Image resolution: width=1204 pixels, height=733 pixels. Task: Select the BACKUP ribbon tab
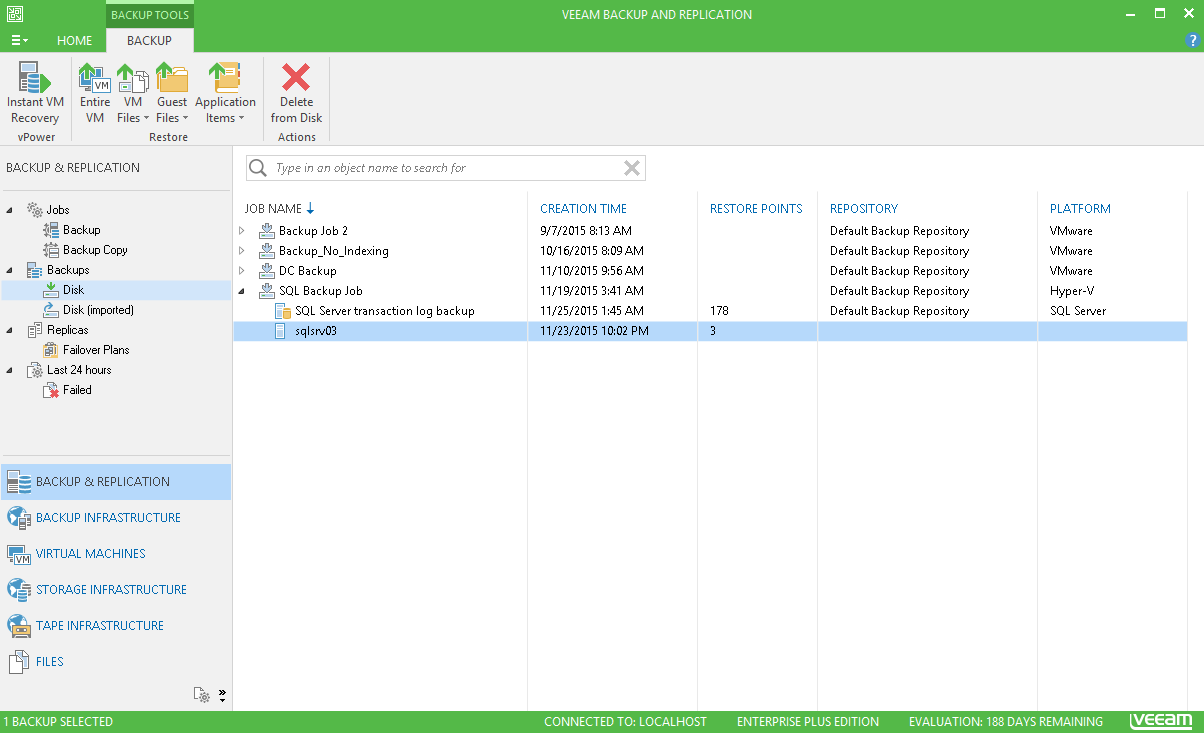[149, 41]
